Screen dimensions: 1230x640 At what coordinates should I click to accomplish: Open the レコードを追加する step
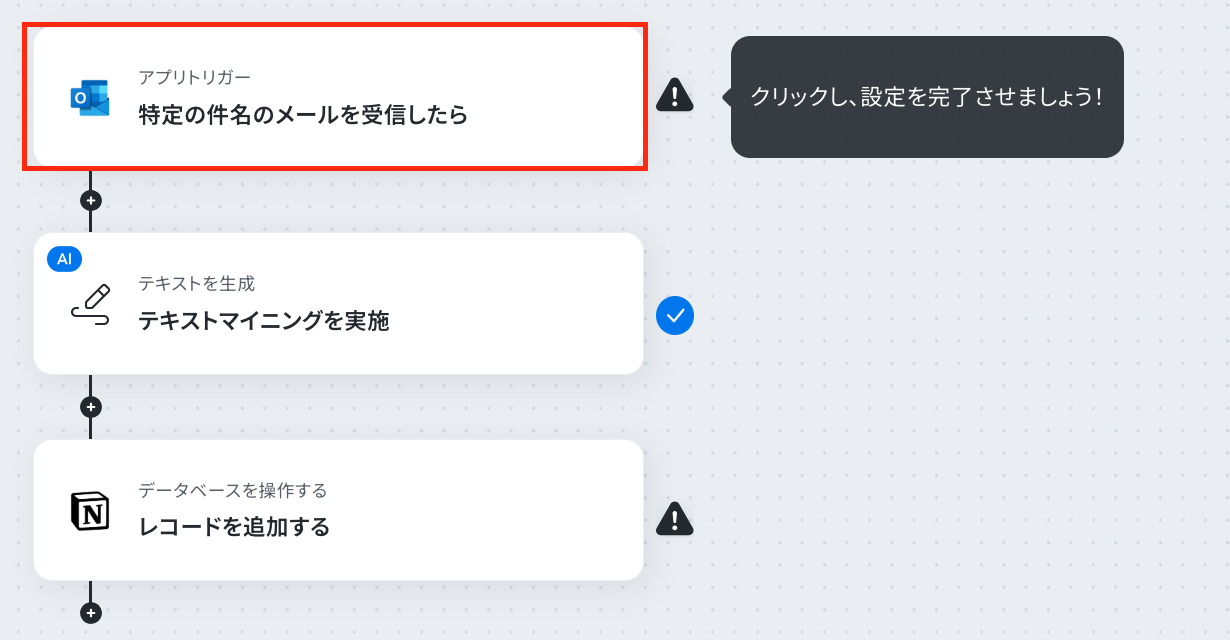(x=338, y=510)
